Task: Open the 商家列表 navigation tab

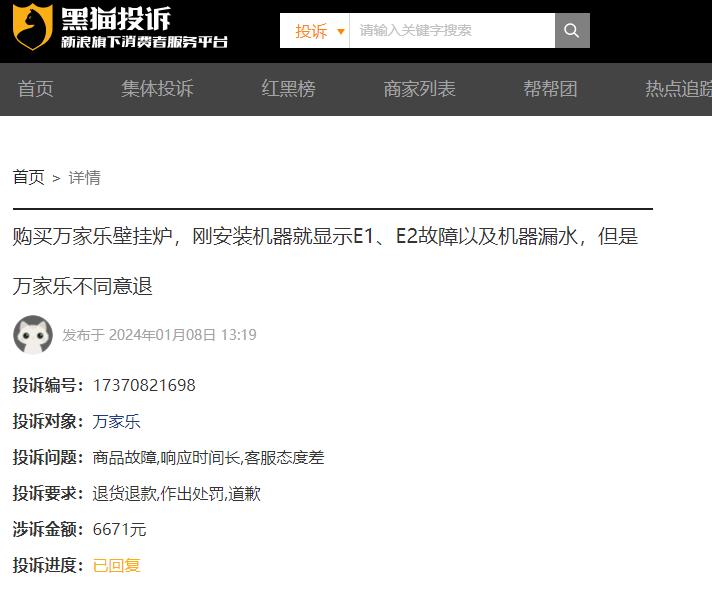Action: coord(420,89)
